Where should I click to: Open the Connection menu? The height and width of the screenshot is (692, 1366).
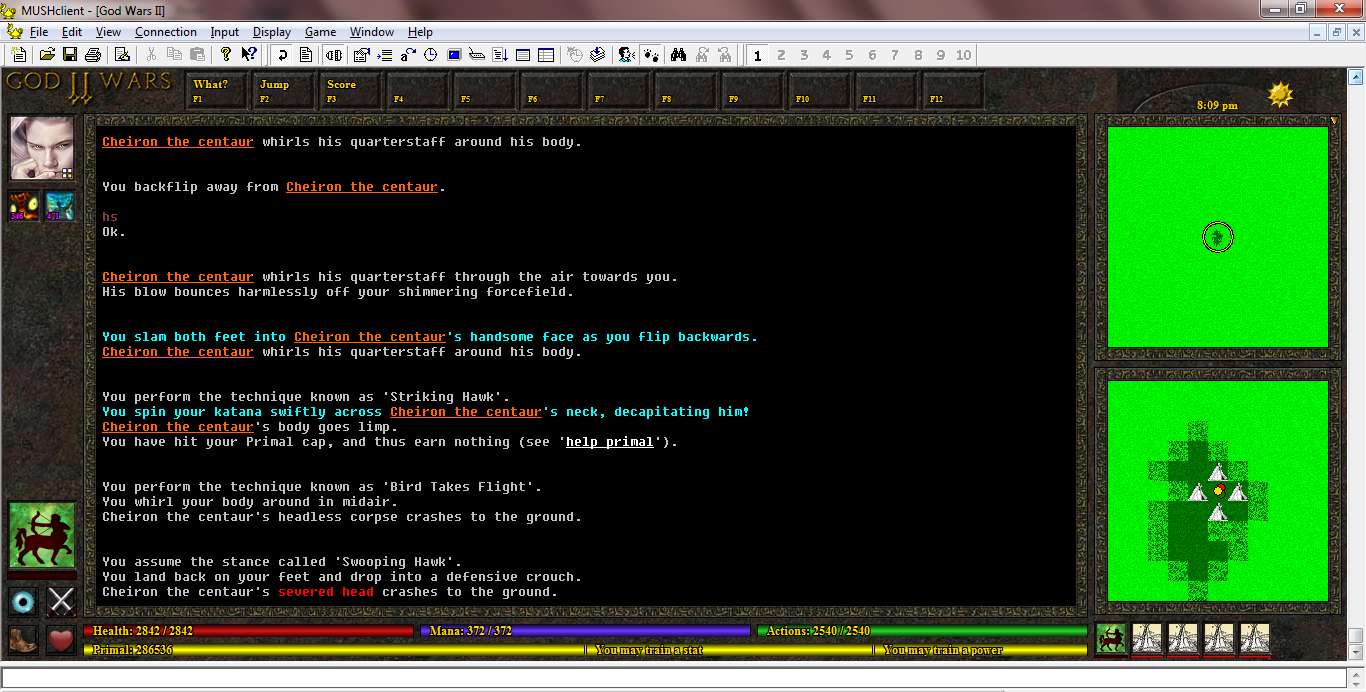[x=166, y=32]
